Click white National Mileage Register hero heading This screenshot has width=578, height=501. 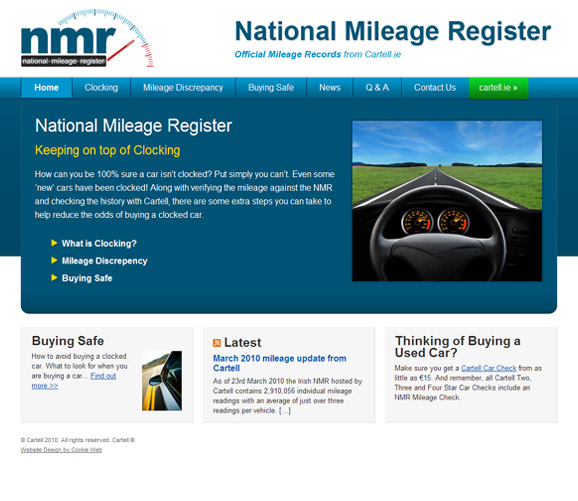tap(133, 126)
